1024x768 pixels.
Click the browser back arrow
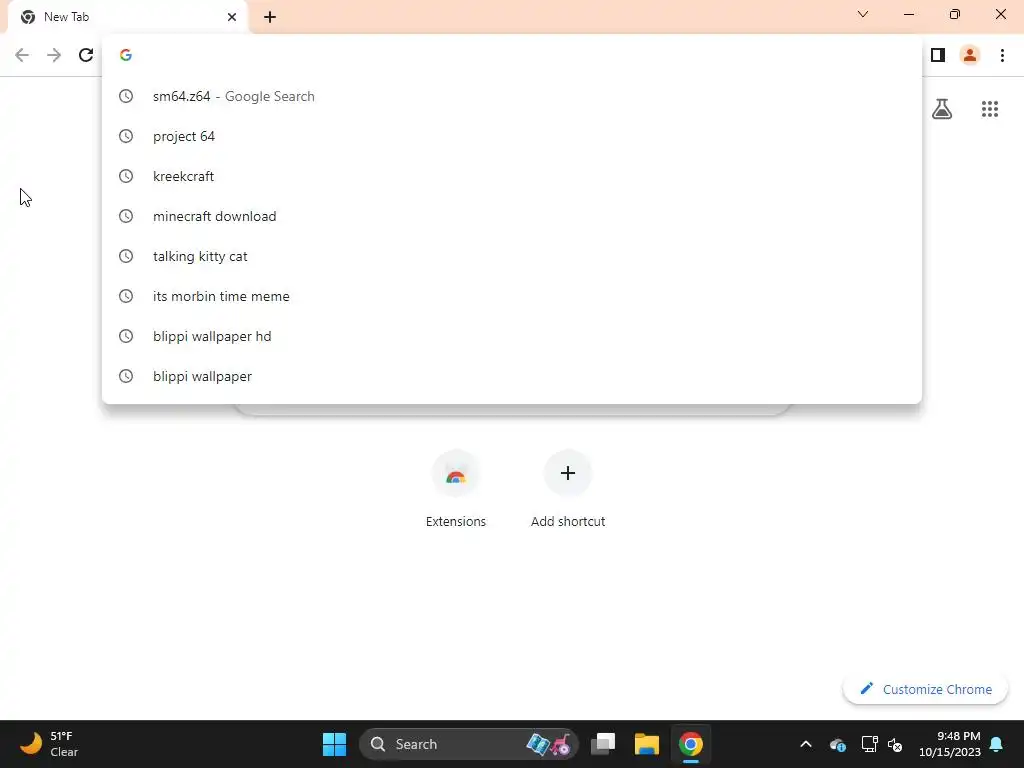tap(22, 55)
